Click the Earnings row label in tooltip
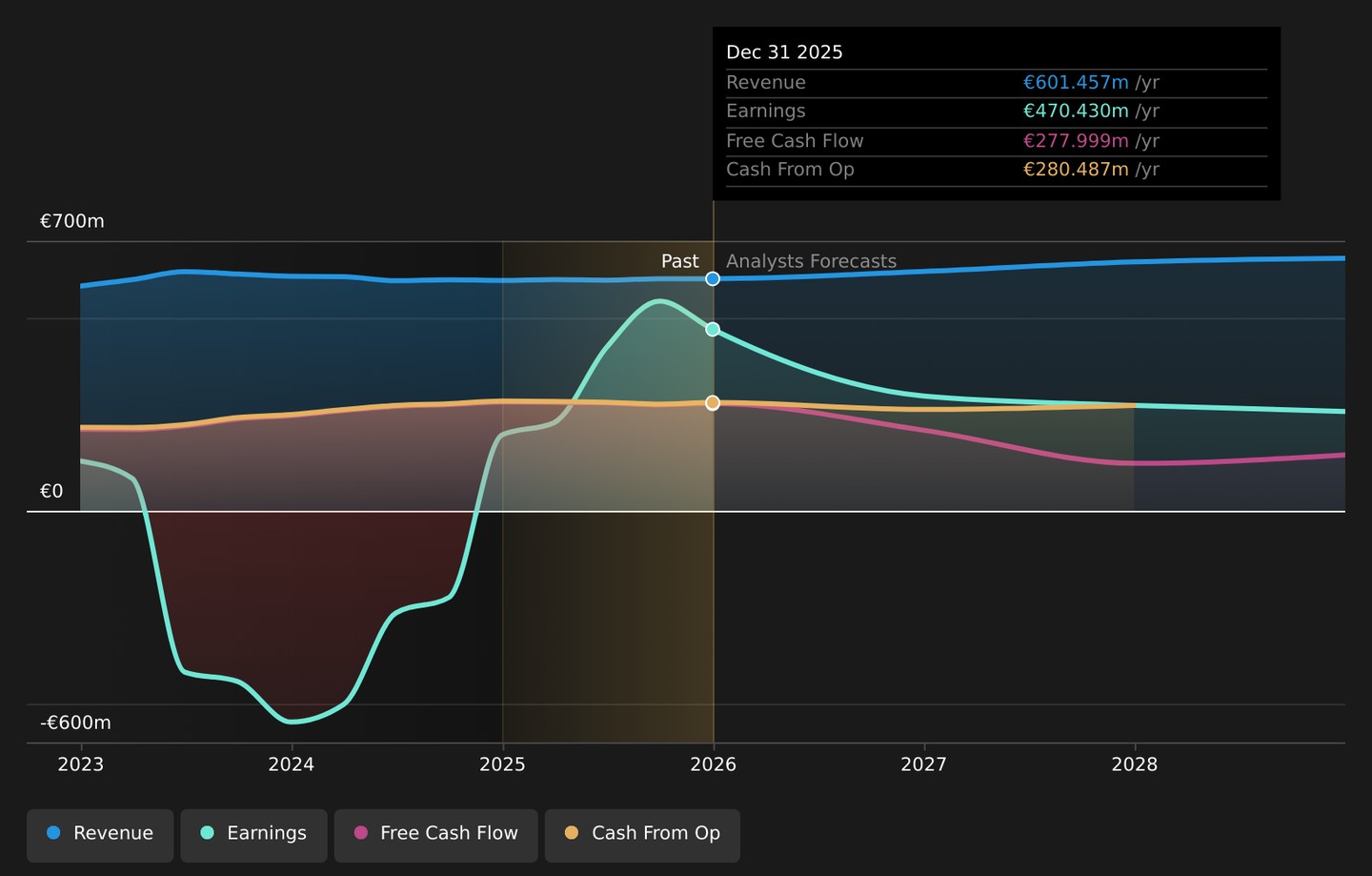This screenshot has height=876, width=1372. [766, 112]
